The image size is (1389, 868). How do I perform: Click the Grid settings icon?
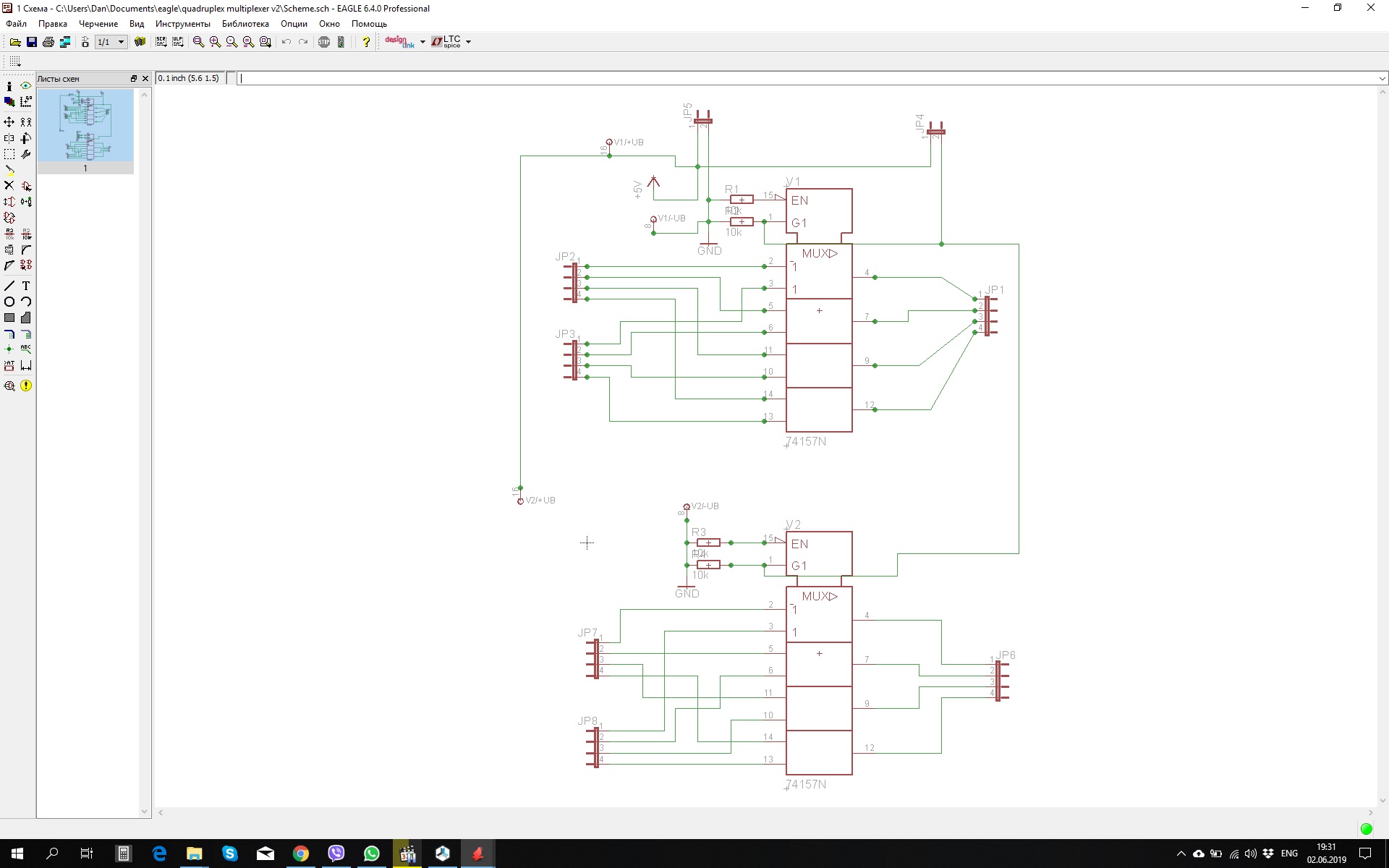click(x=15, y=61)
